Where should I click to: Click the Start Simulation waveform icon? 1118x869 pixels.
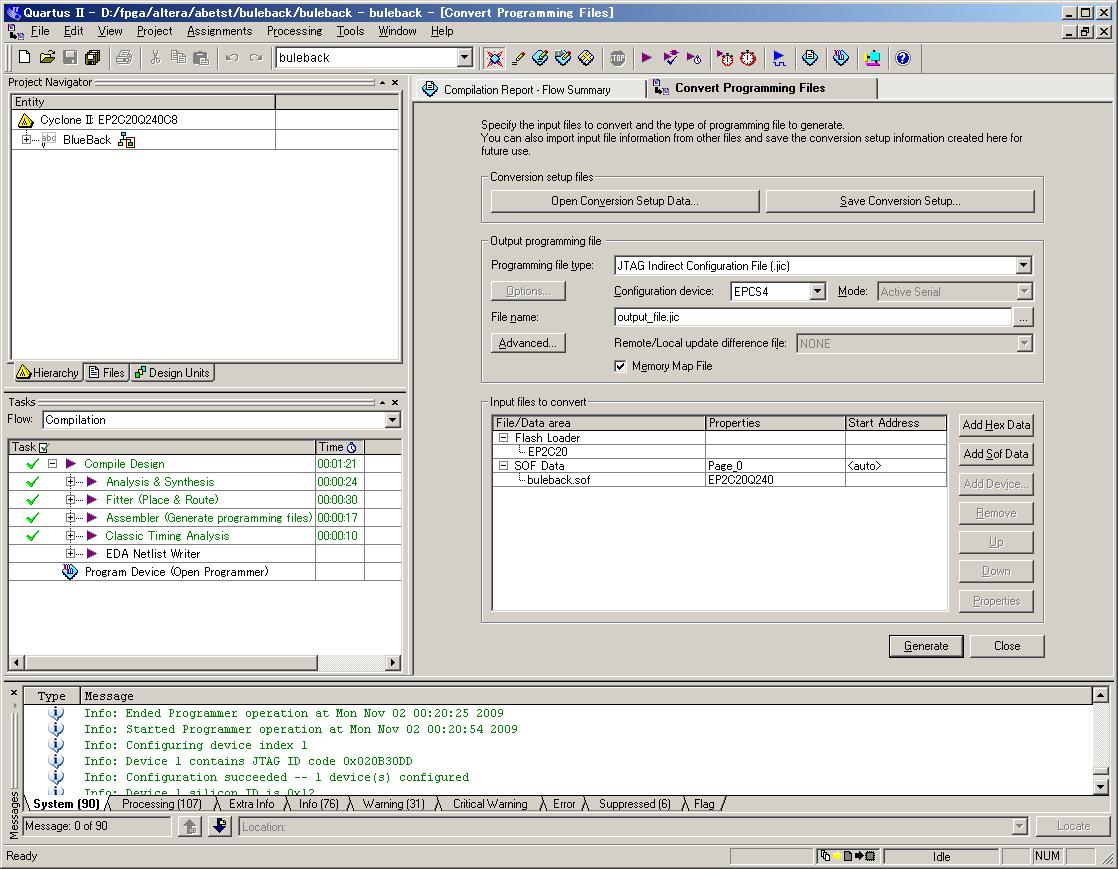[x=779, y=58]
